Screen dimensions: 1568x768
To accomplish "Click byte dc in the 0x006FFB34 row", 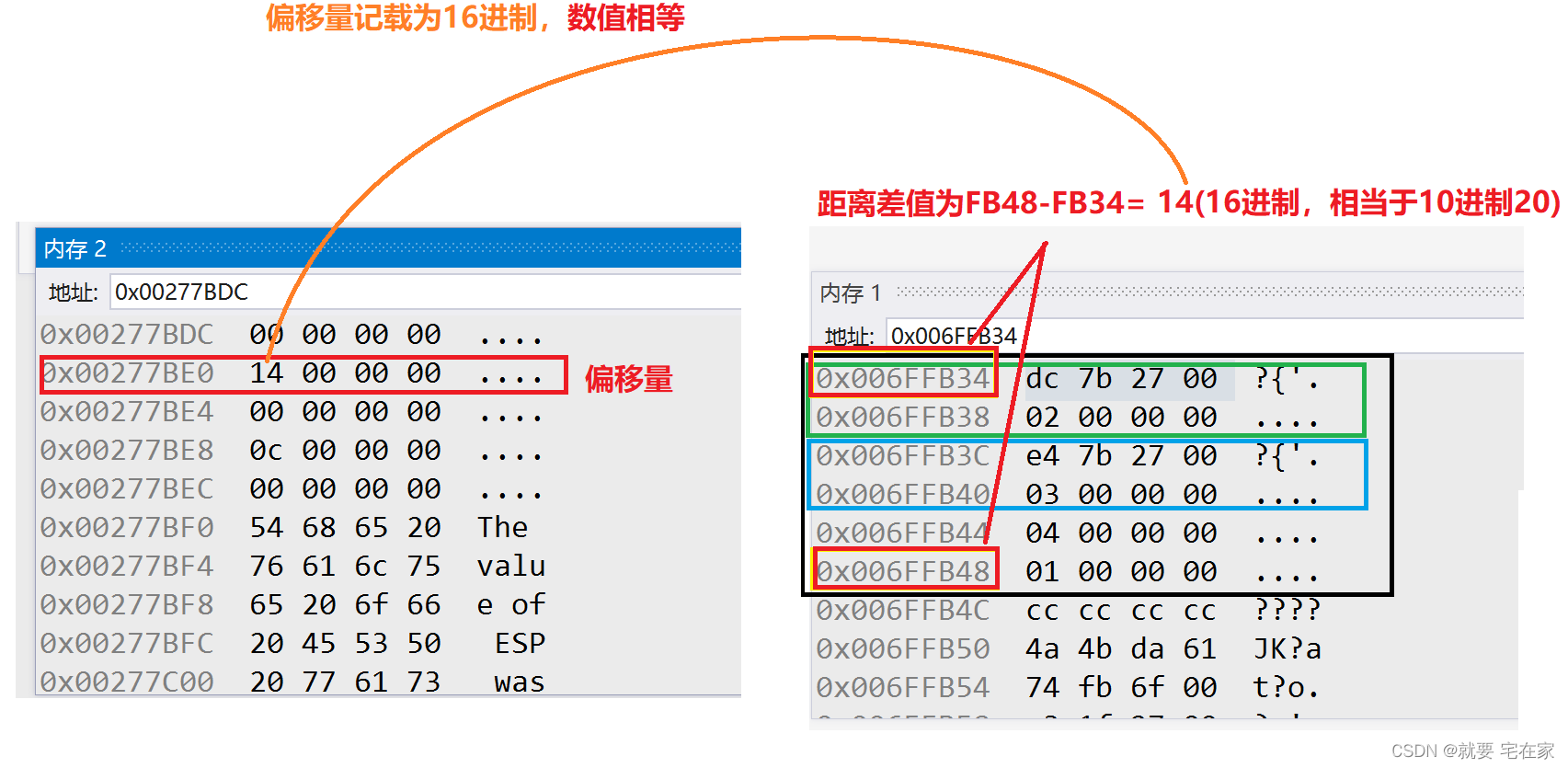I will click(1042, 379).
